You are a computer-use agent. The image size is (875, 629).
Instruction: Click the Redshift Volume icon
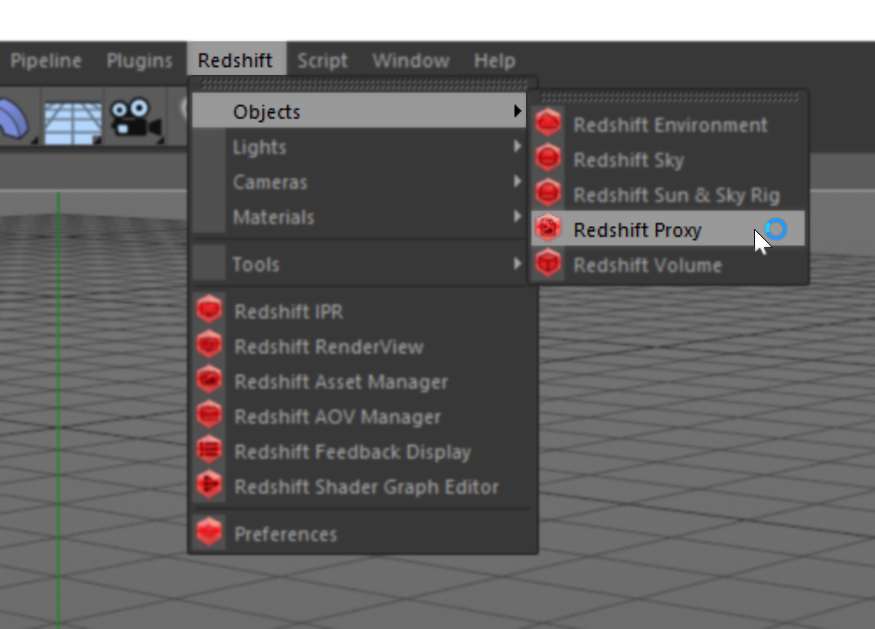coord(548,263)
